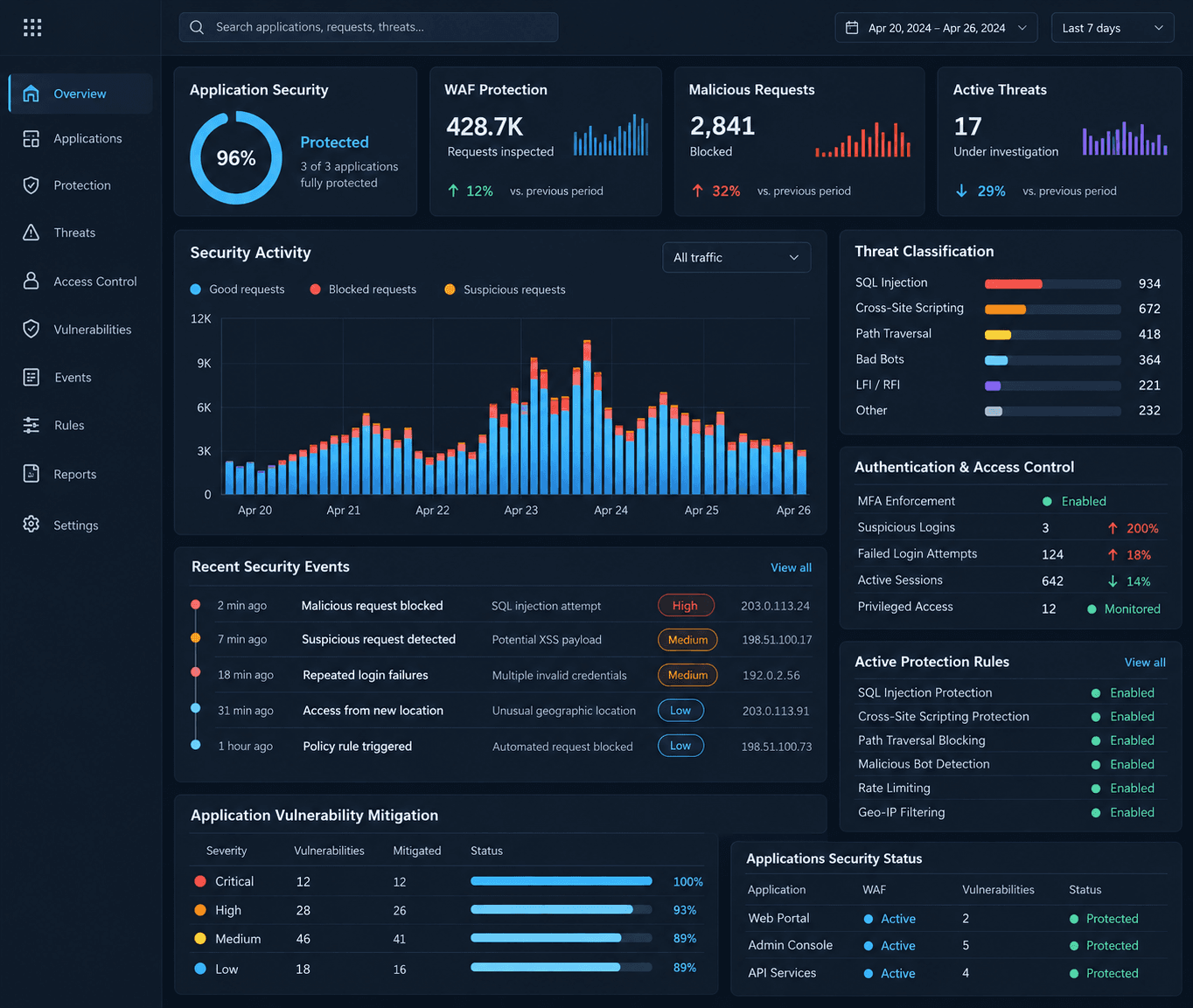
Task: Click Enabled status for Rate Limiting
Action: [x=1123, y=788]
